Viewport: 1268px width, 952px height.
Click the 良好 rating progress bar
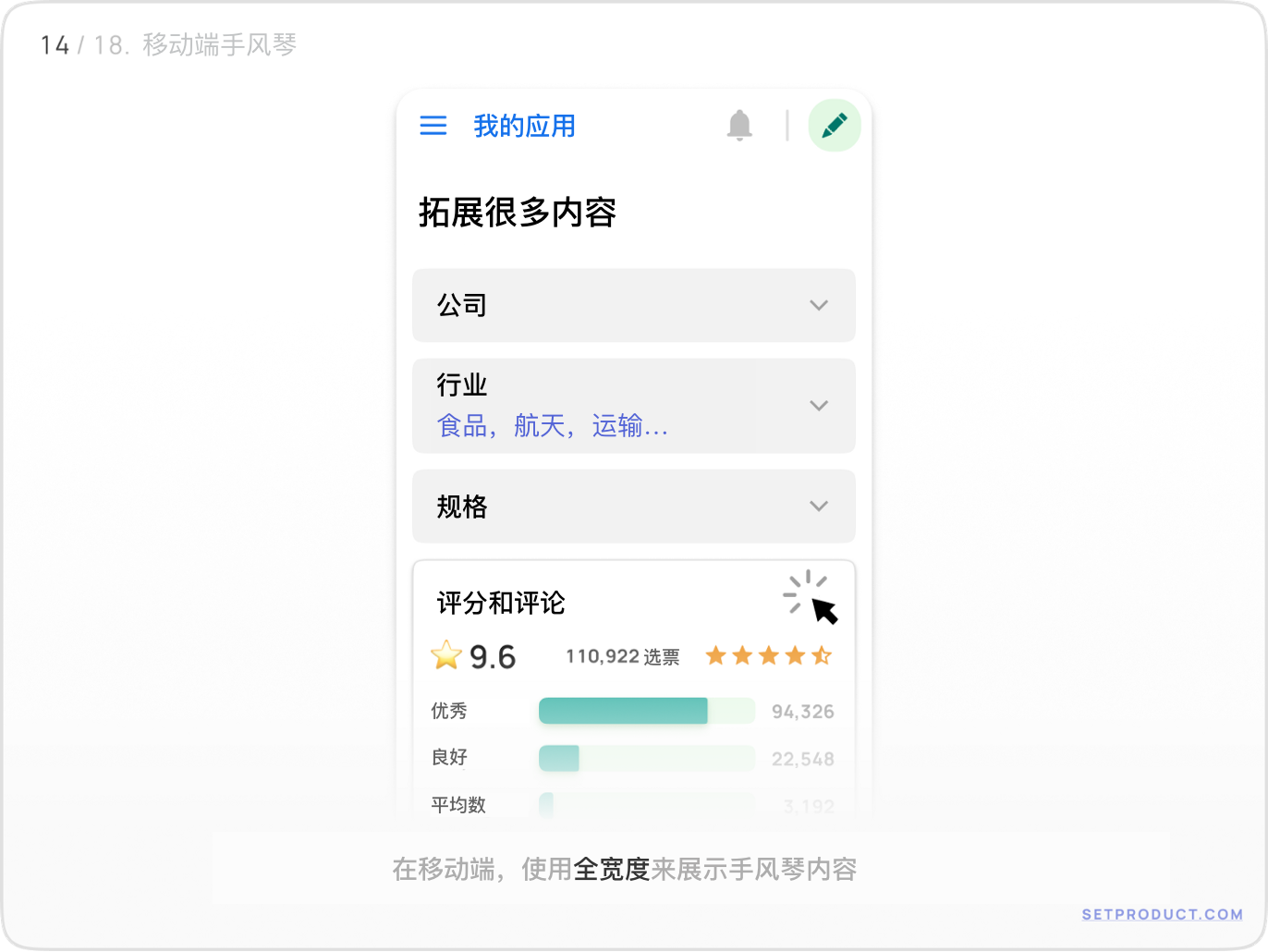tap(647, 758)
